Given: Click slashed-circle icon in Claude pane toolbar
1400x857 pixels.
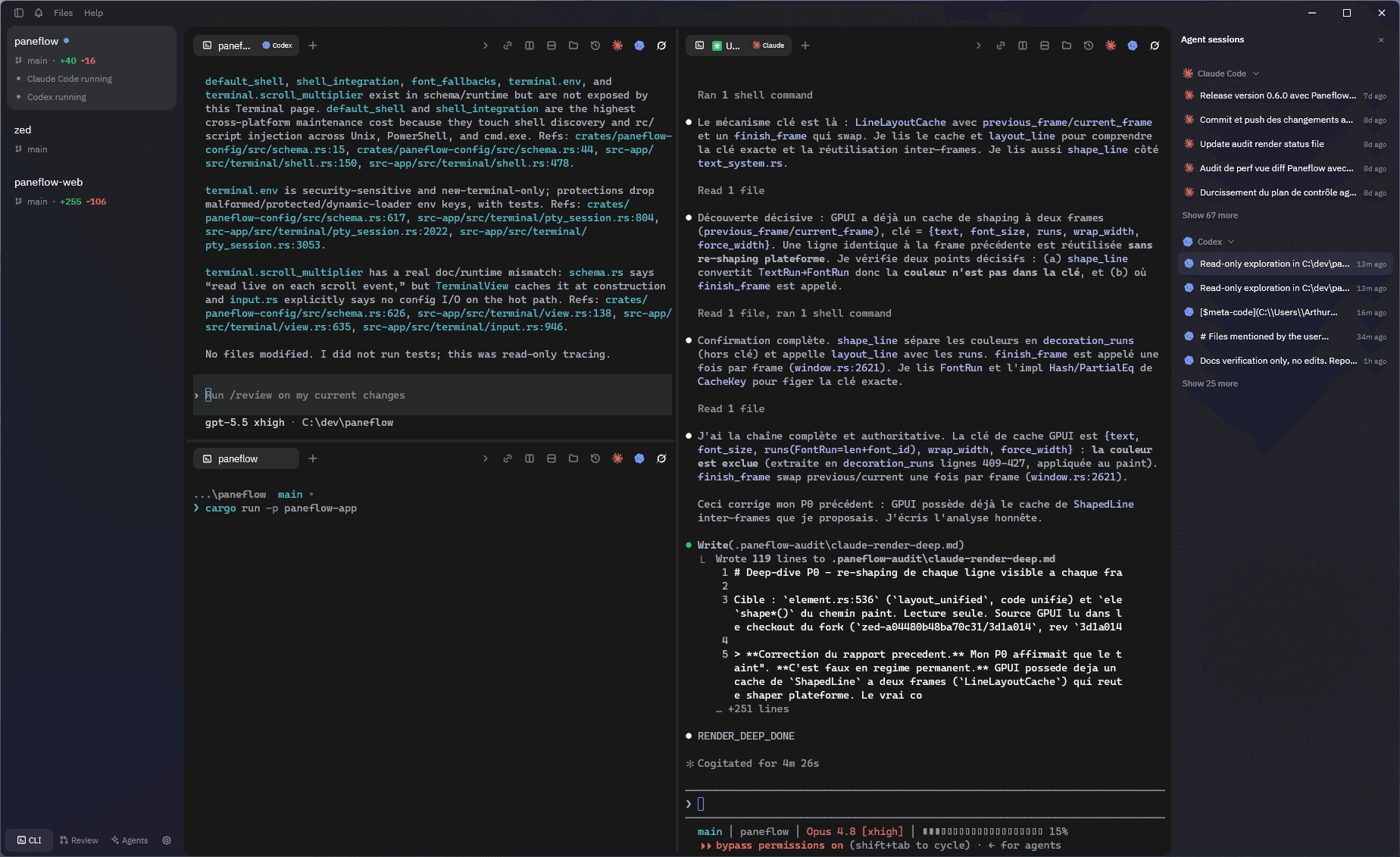Looking at the screenshot, I should [1155, 45].
